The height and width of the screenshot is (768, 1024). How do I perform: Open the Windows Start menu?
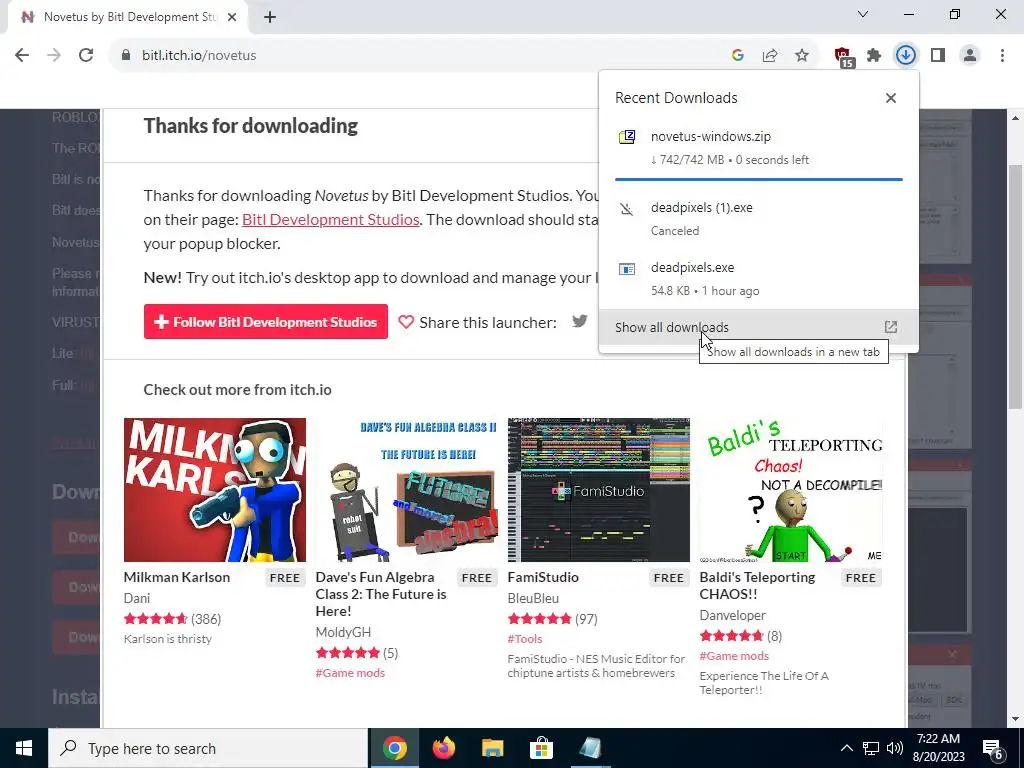tap(24, 748)
